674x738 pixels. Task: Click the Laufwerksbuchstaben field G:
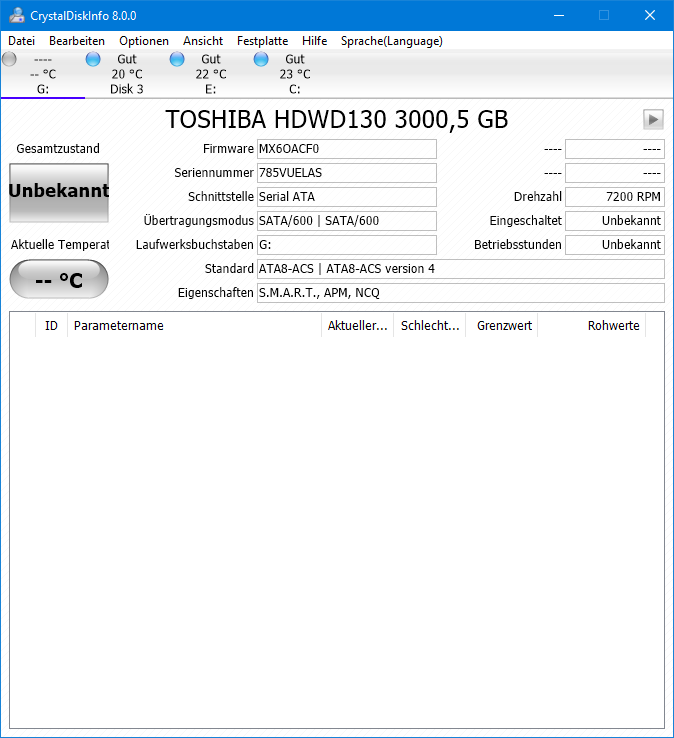point(346,245)
